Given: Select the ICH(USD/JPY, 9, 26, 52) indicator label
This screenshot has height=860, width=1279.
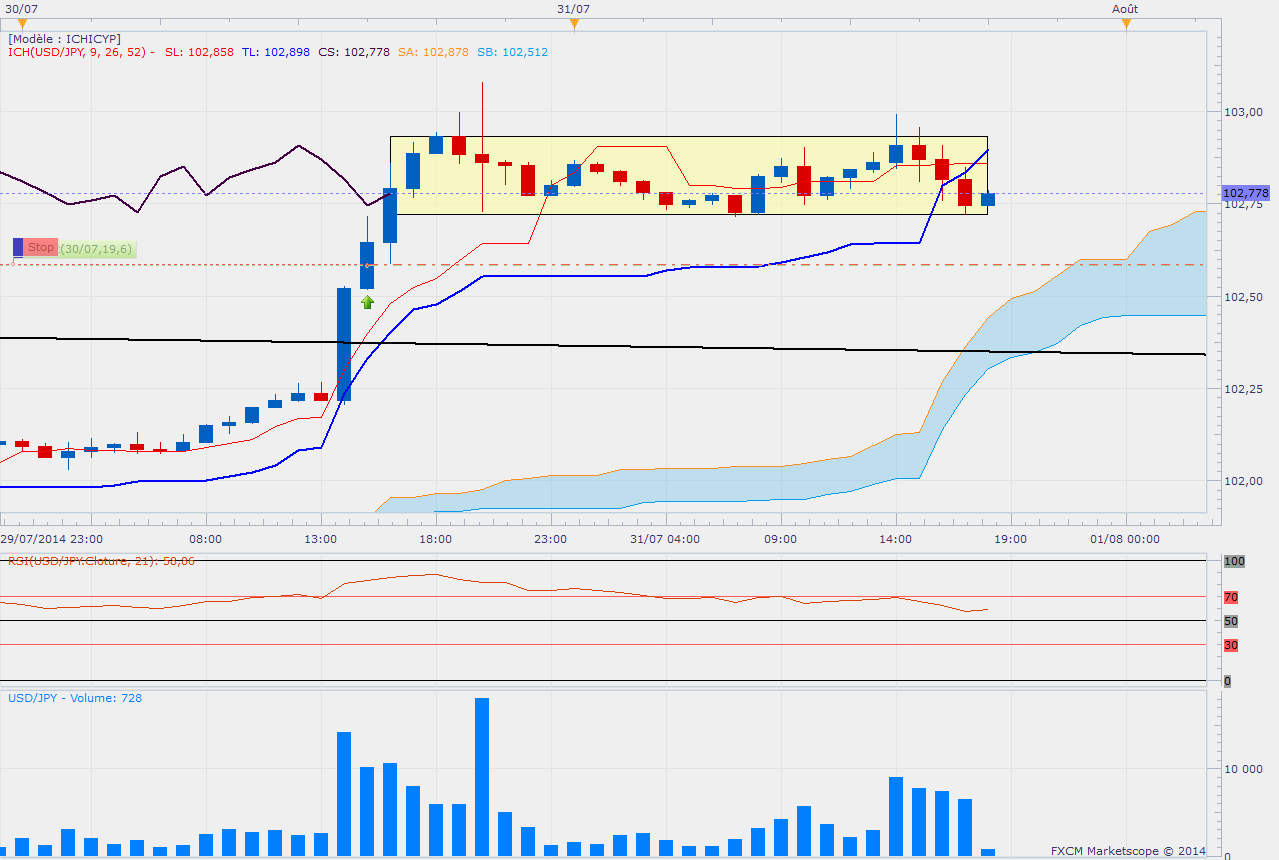Looking at the screenshot, I should [77, 52].
